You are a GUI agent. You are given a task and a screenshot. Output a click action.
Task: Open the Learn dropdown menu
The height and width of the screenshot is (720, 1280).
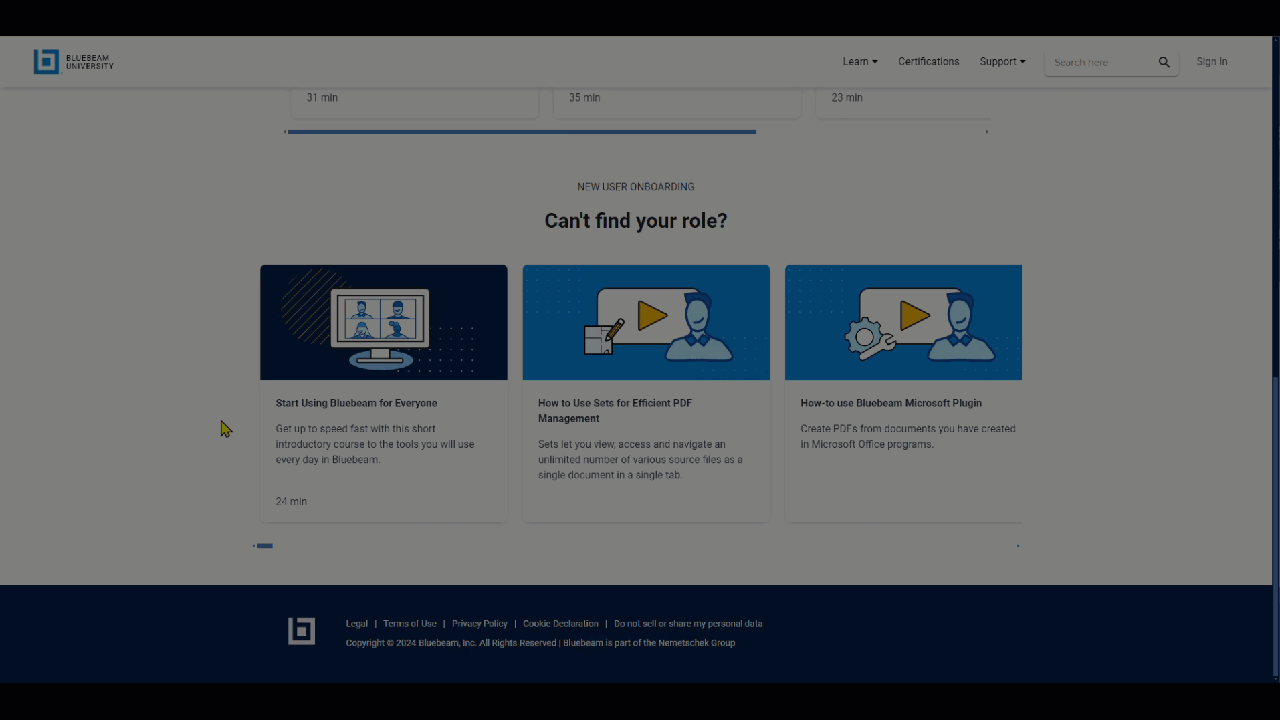(859, 62)
